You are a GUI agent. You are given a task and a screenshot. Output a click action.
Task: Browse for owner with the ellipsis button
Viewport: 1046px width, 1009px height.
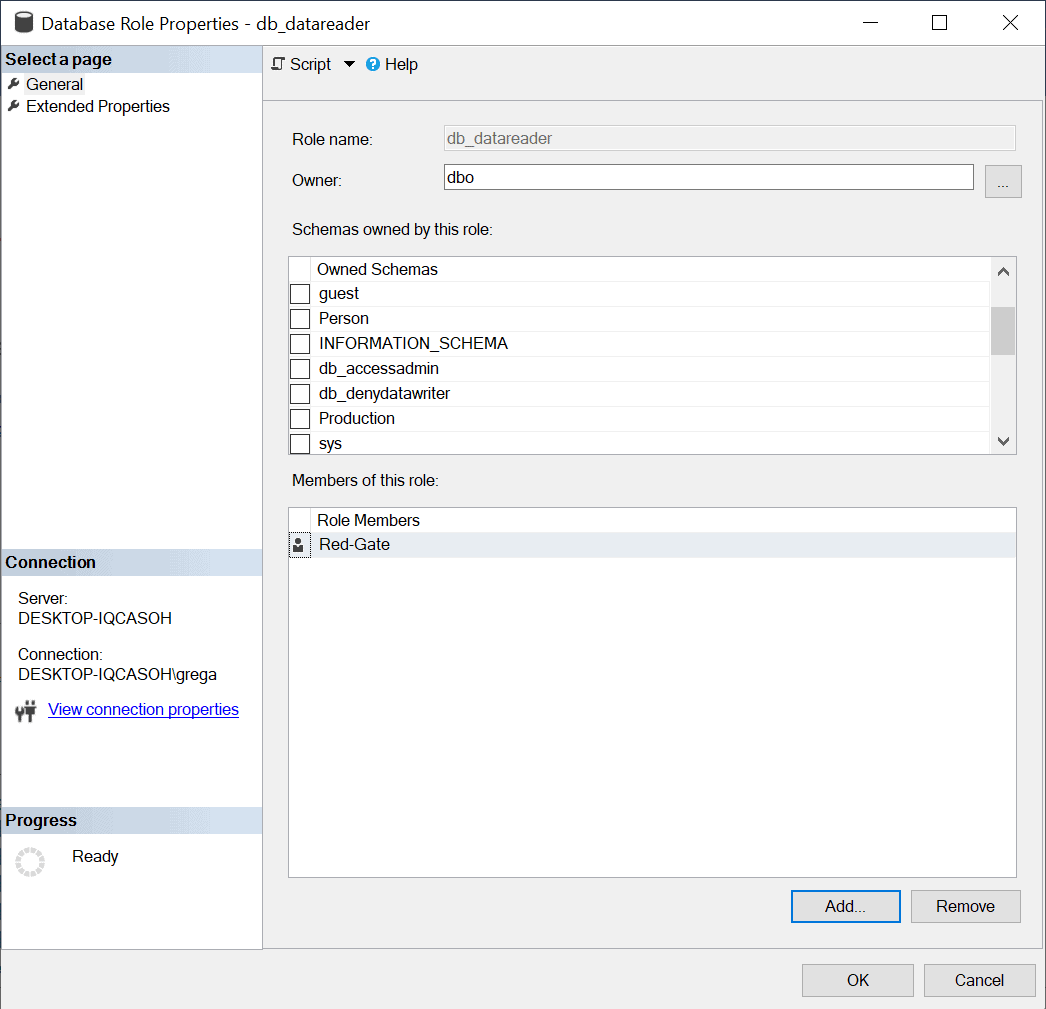tap(1003, 181)
